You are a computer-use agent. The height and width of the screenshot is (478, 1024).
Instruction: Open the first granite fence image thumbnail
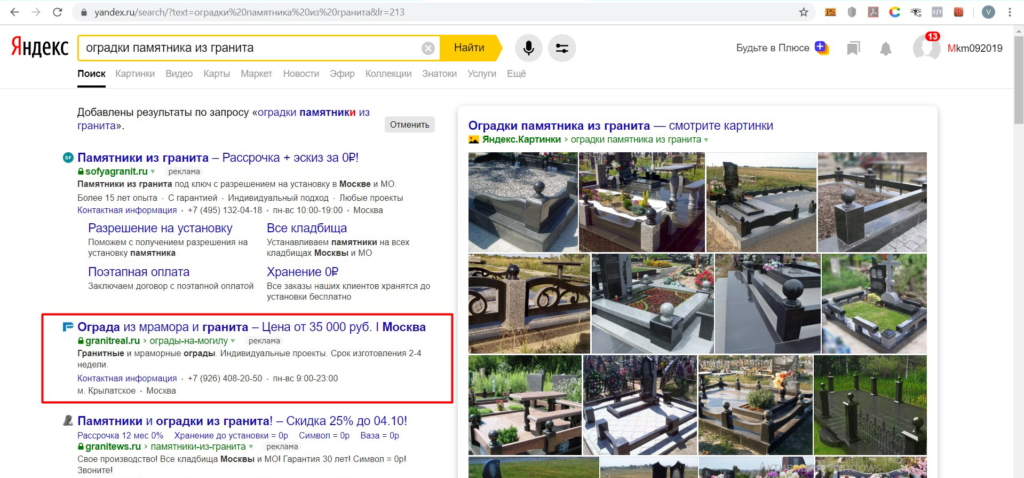click(x=523, y=201)
